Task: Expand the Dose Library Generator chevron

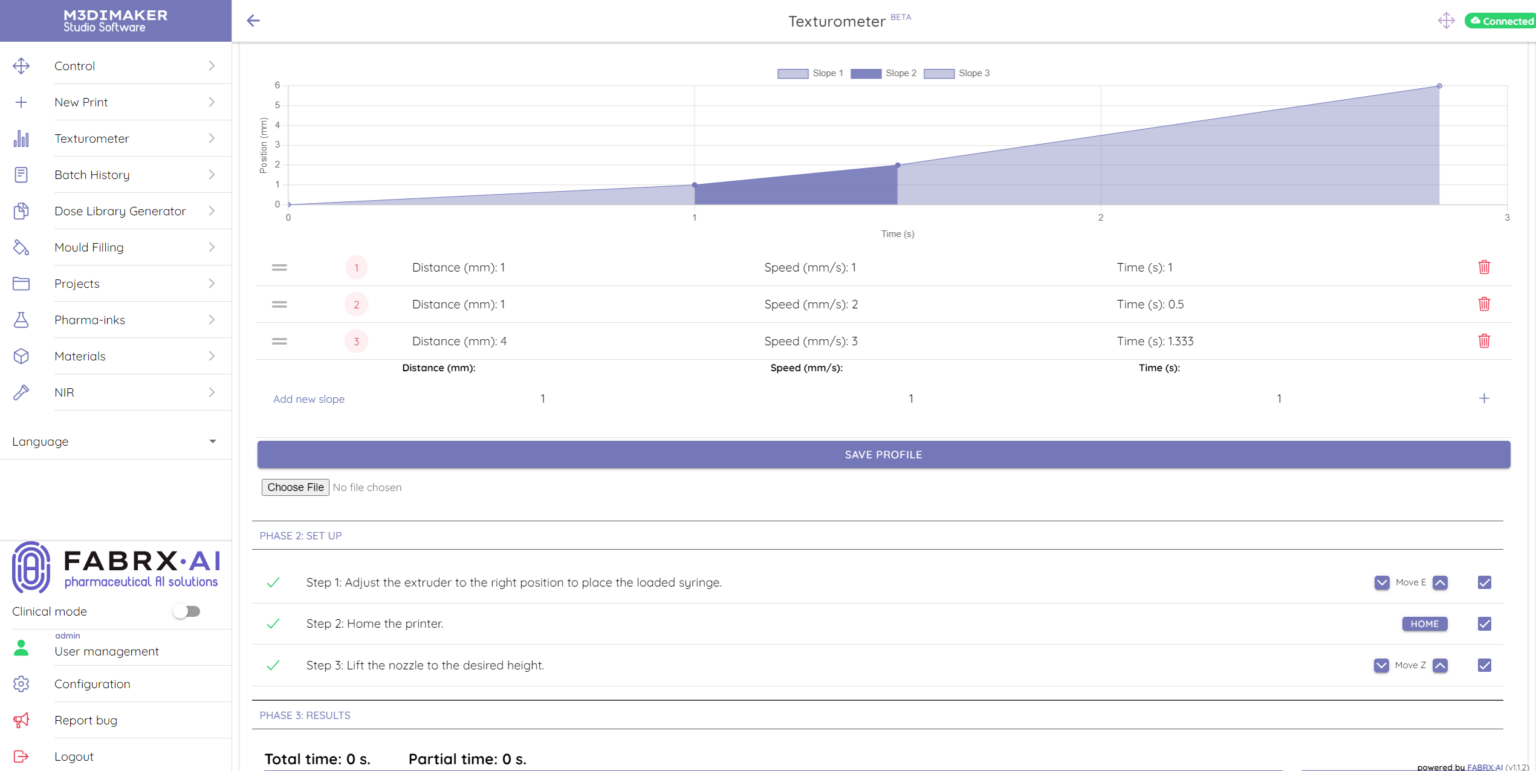Action: (x=212, y=211)
